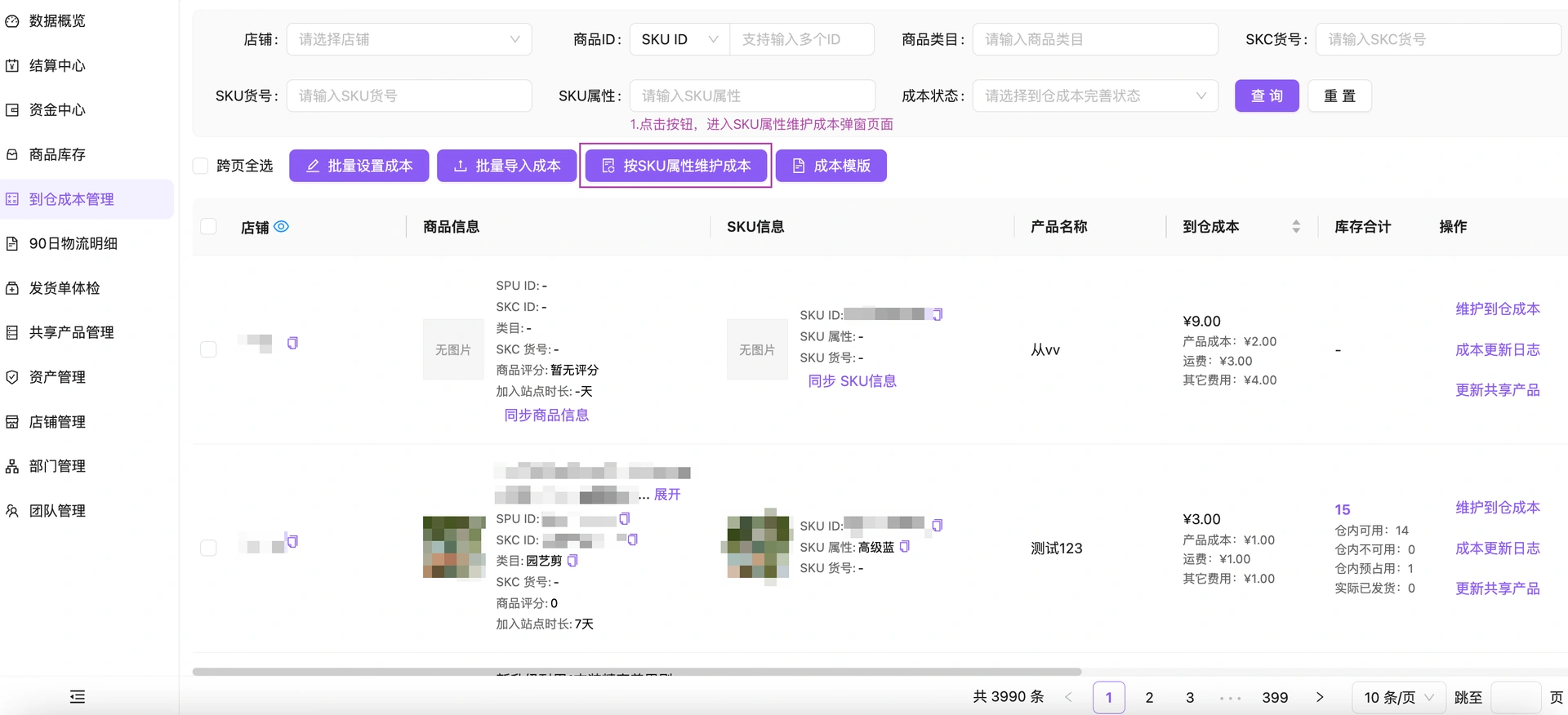Focus the 商品类目 input field
1568x715 pixels.
(1095, 39)
